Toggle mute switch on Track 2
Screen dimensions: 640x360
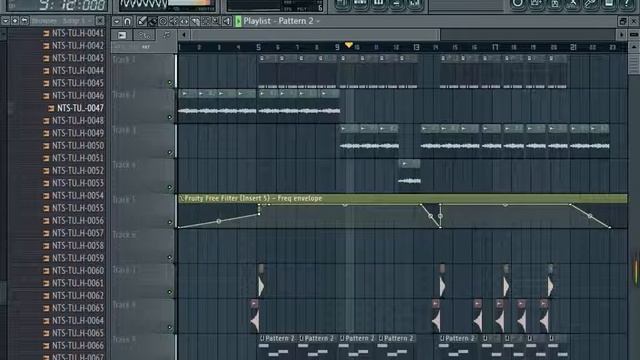(x=170, y=118)
